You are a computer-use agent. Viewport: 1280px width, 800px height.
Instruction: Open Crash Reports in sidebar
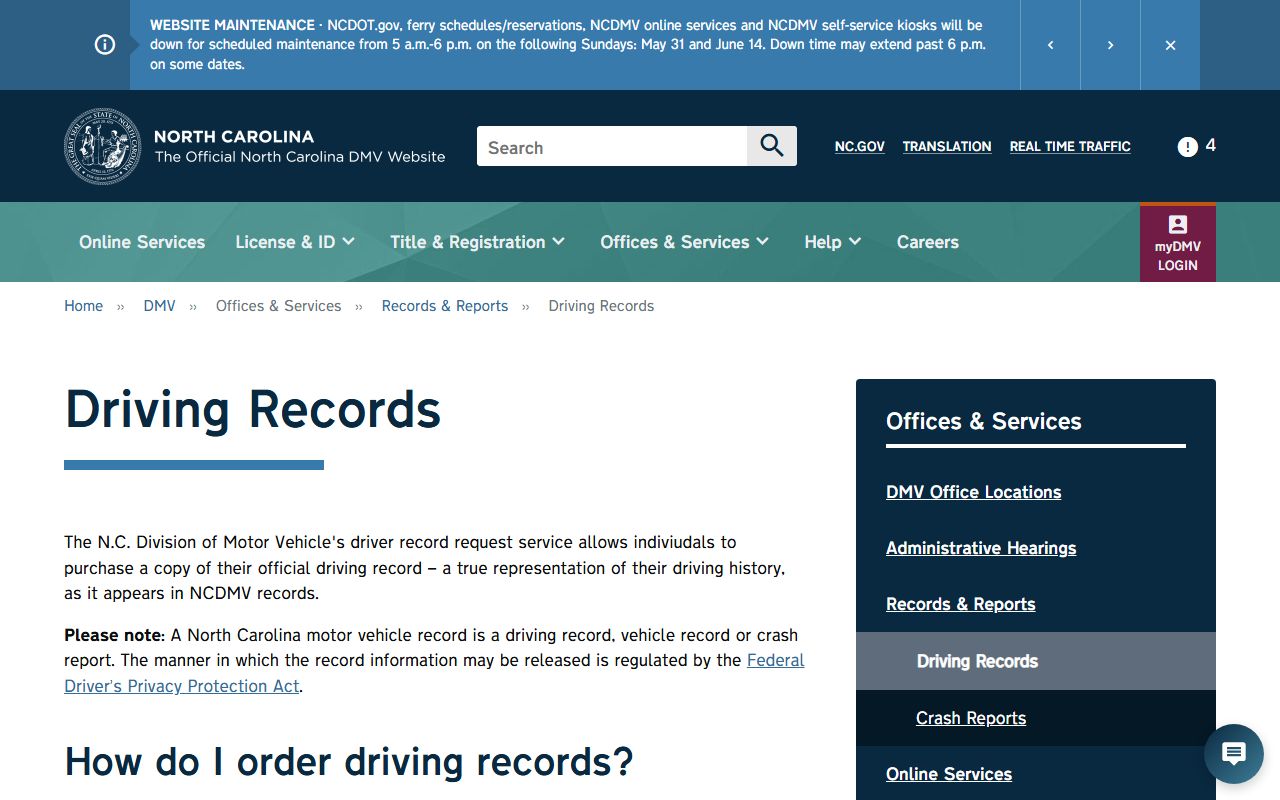(x=971, y=718)
